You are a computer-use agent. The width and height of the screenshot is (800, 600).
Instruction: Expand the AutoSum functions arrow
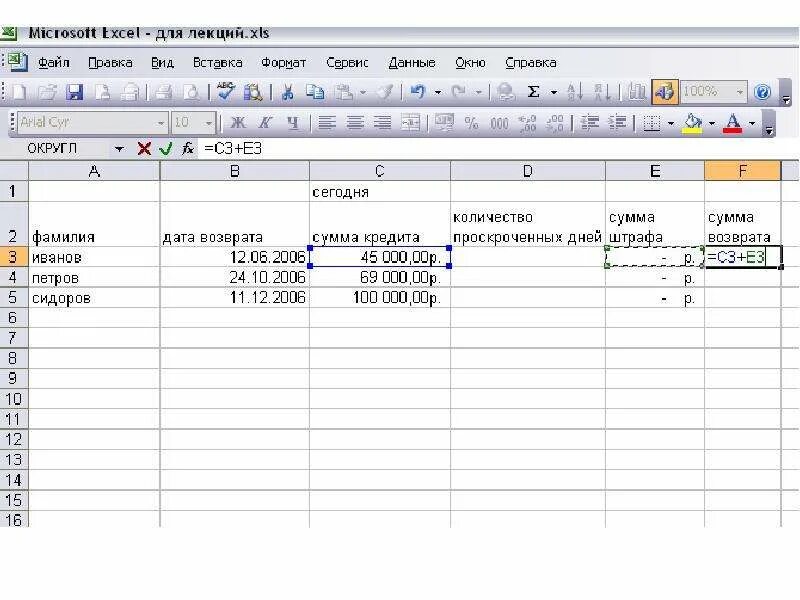[x=554, y=93]
